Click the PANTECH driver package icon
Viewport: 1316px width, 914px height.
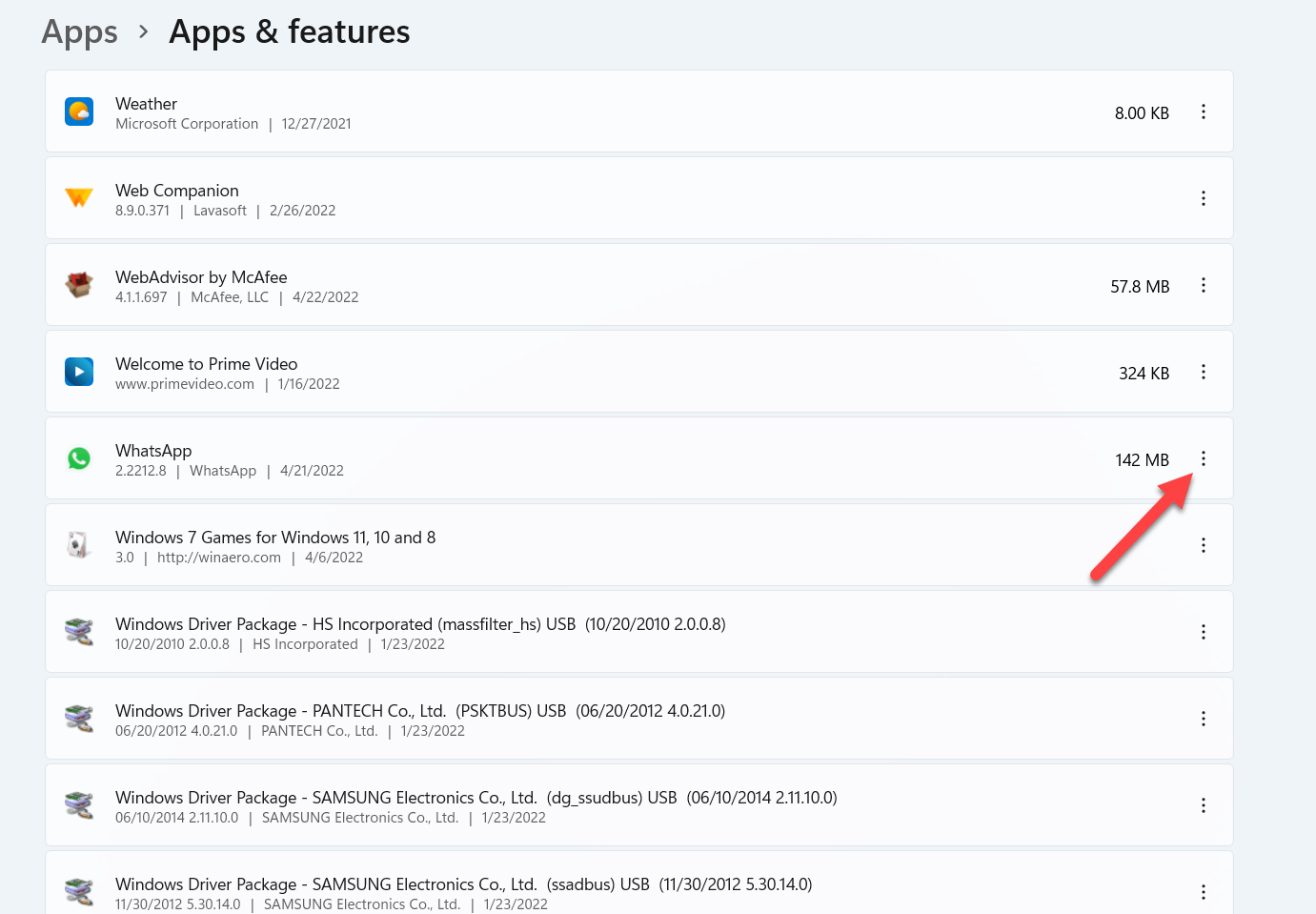coord(79,719)
